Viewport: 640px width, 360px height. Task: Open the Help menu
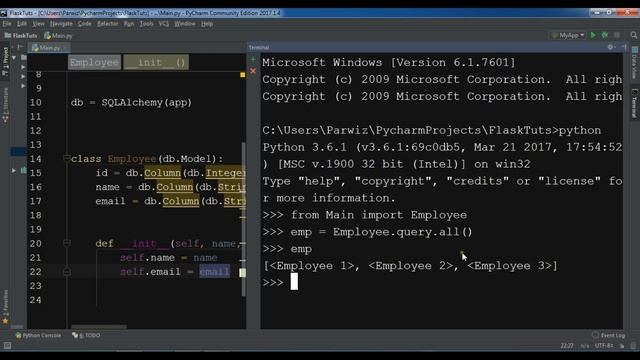(207, 24)
